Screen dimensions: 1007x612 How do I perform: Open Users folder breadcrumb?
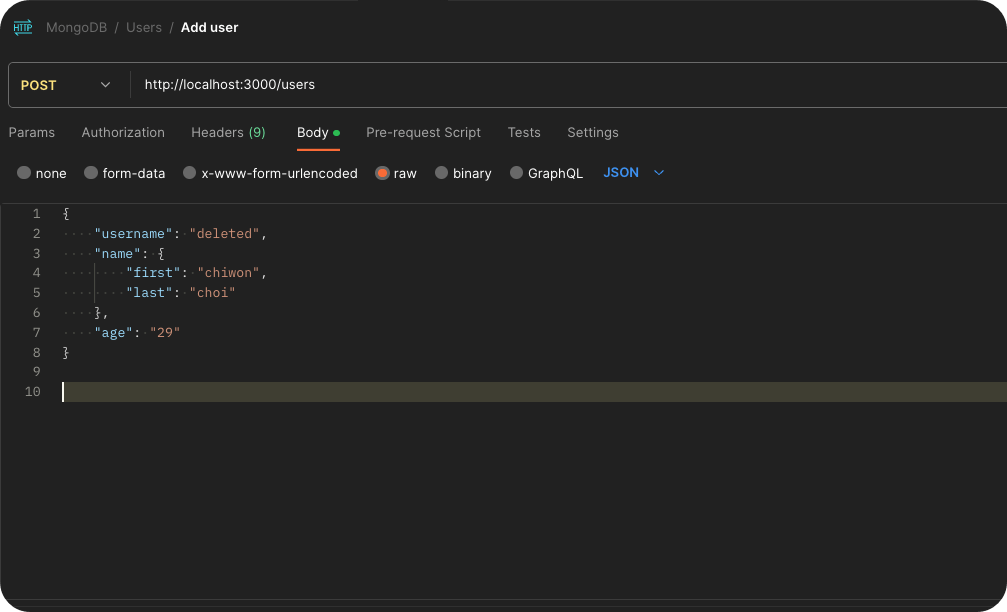pyautogui.click(x=144, y=28)
